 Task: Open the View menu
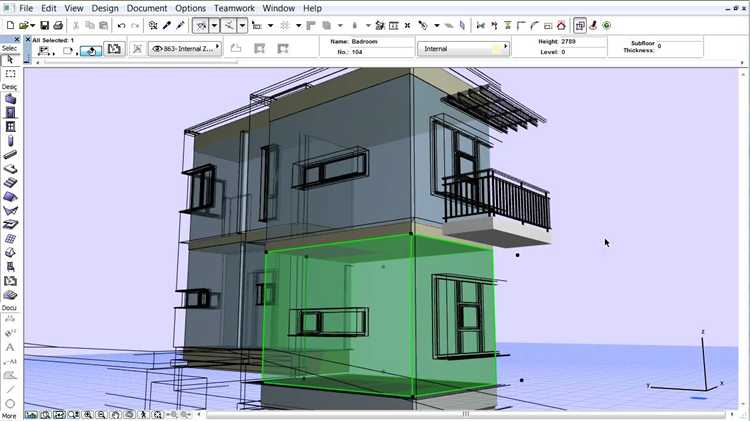pos(74,8)
